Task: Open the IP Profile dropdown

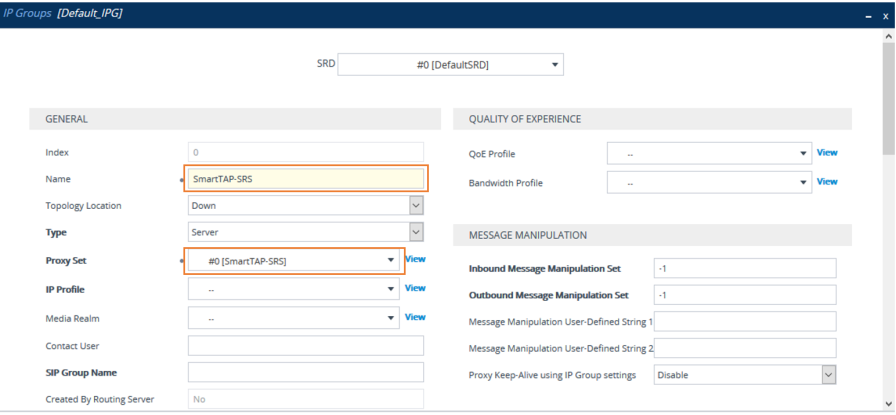Action: pyautogui.click(x=295, y=289)
